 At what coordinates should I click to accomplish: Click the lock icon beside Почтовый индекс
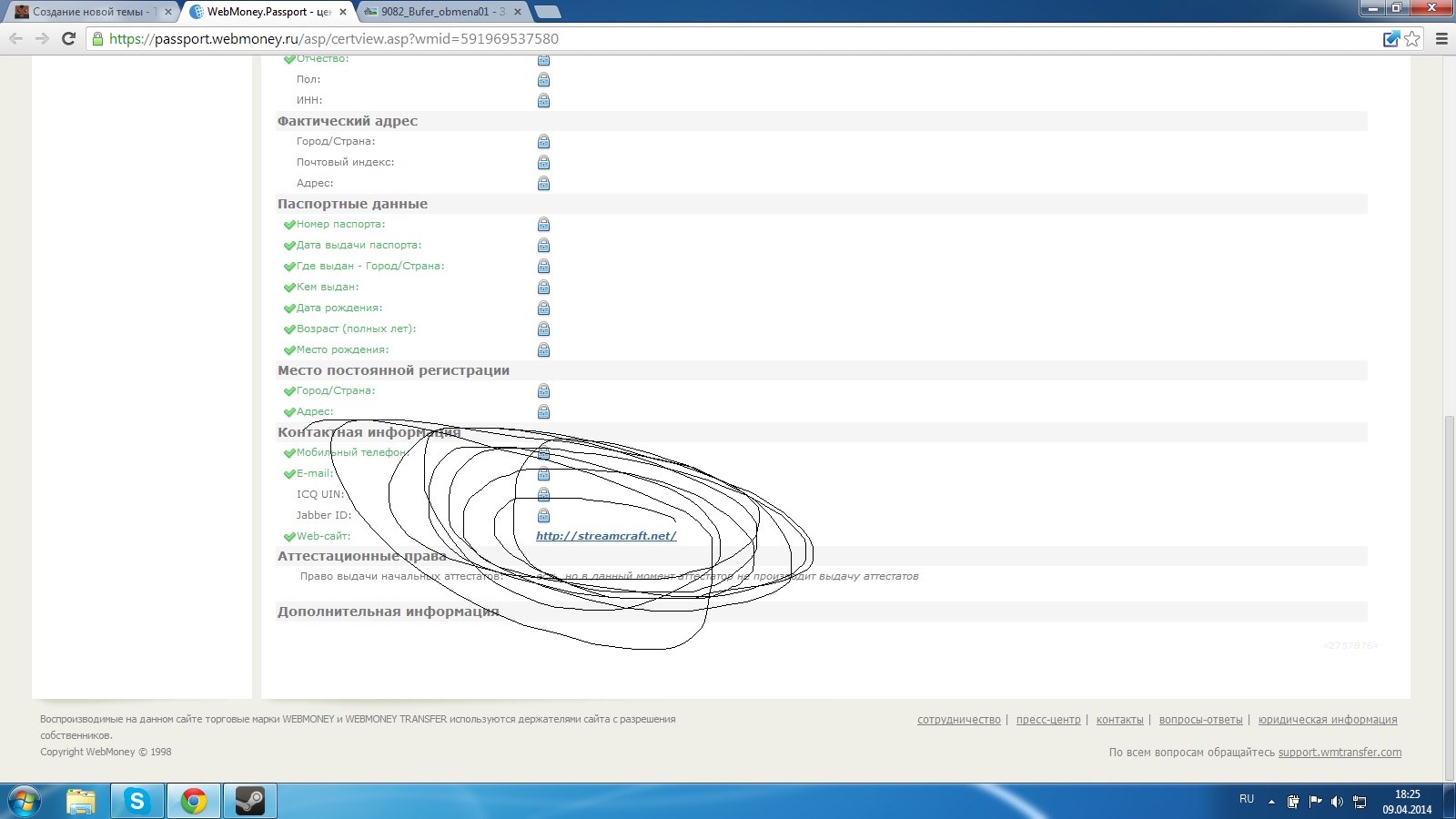pos(543,163)
